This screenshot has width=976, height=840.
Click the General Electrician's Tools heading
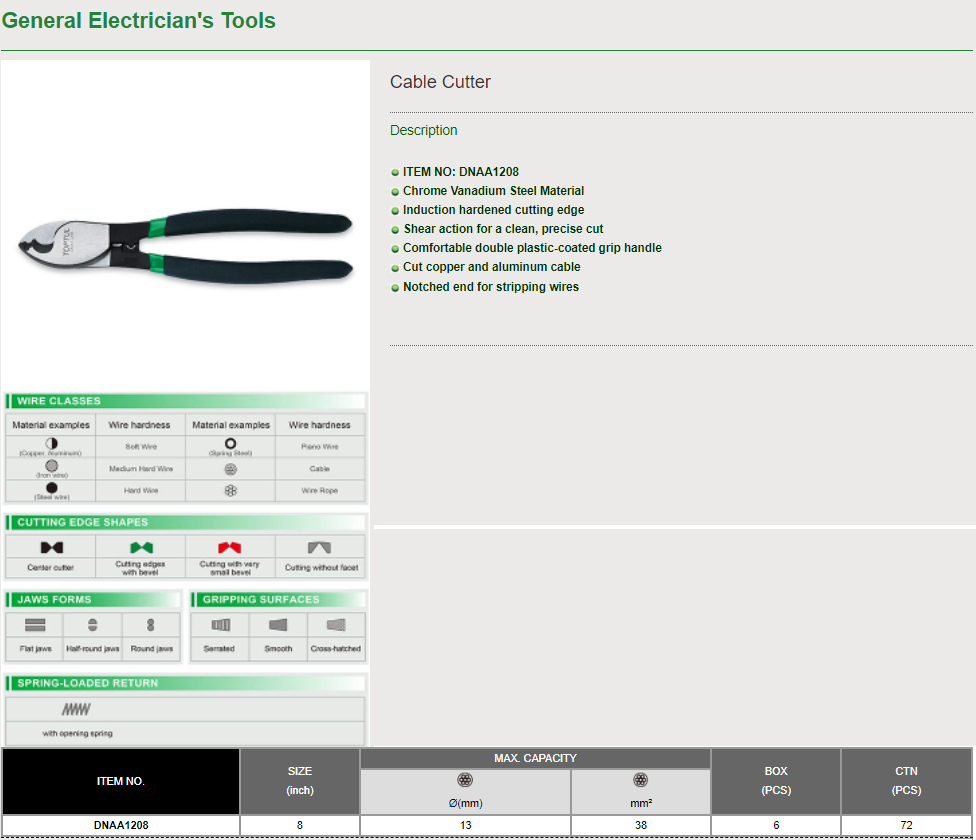point(139,21)
